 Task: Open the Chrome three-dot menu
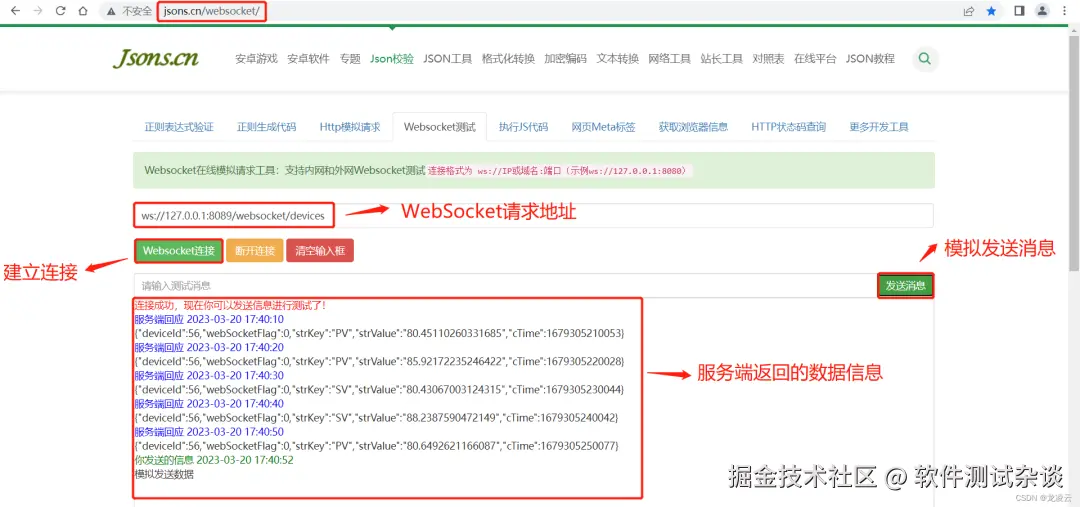click(1066, 11)
